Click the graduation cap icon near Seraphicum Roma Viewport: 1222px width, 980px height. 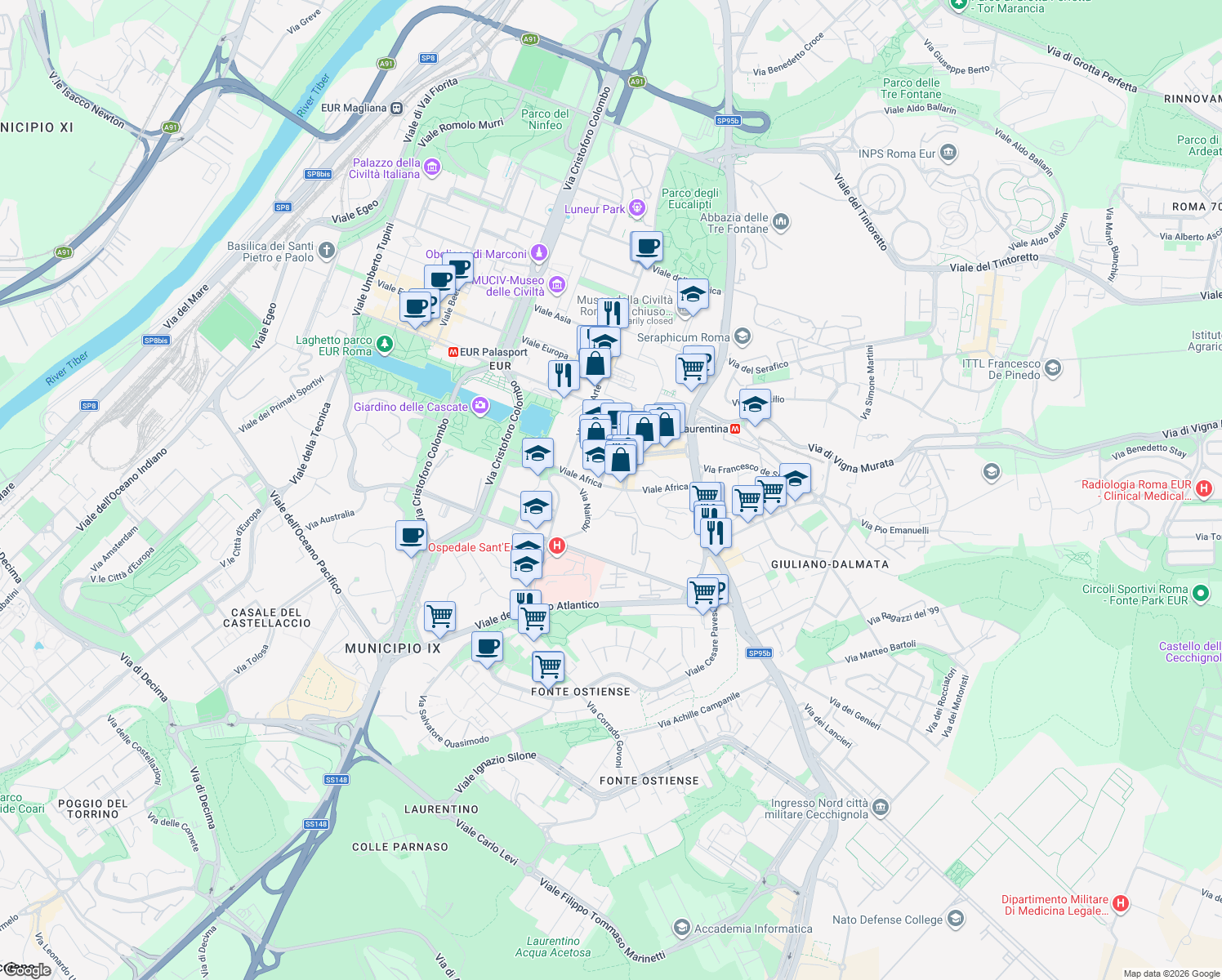[742, 335]
